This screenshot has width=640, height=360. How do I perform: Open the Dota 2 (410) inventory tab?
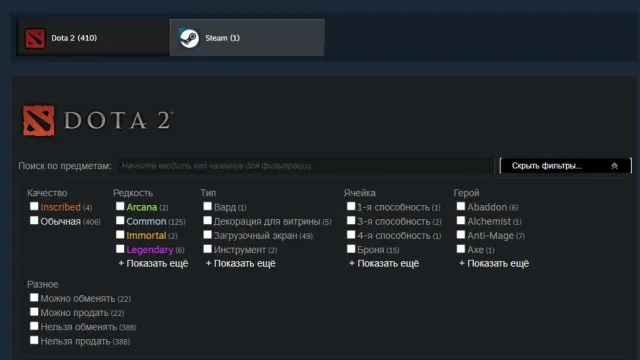(93, 38)
